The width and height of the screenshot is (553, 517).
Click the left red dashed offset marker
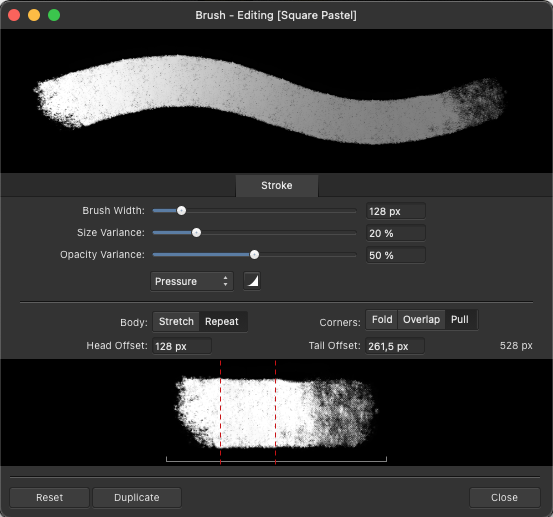220,412
